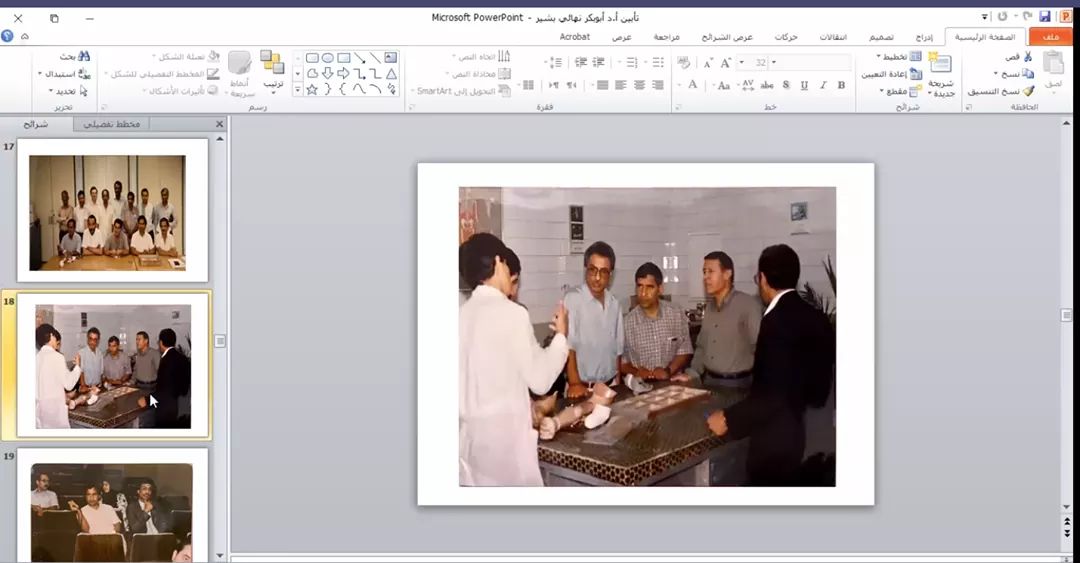Open the font size dropdown showing 32
1080x563 pixels.
point(773,62)
